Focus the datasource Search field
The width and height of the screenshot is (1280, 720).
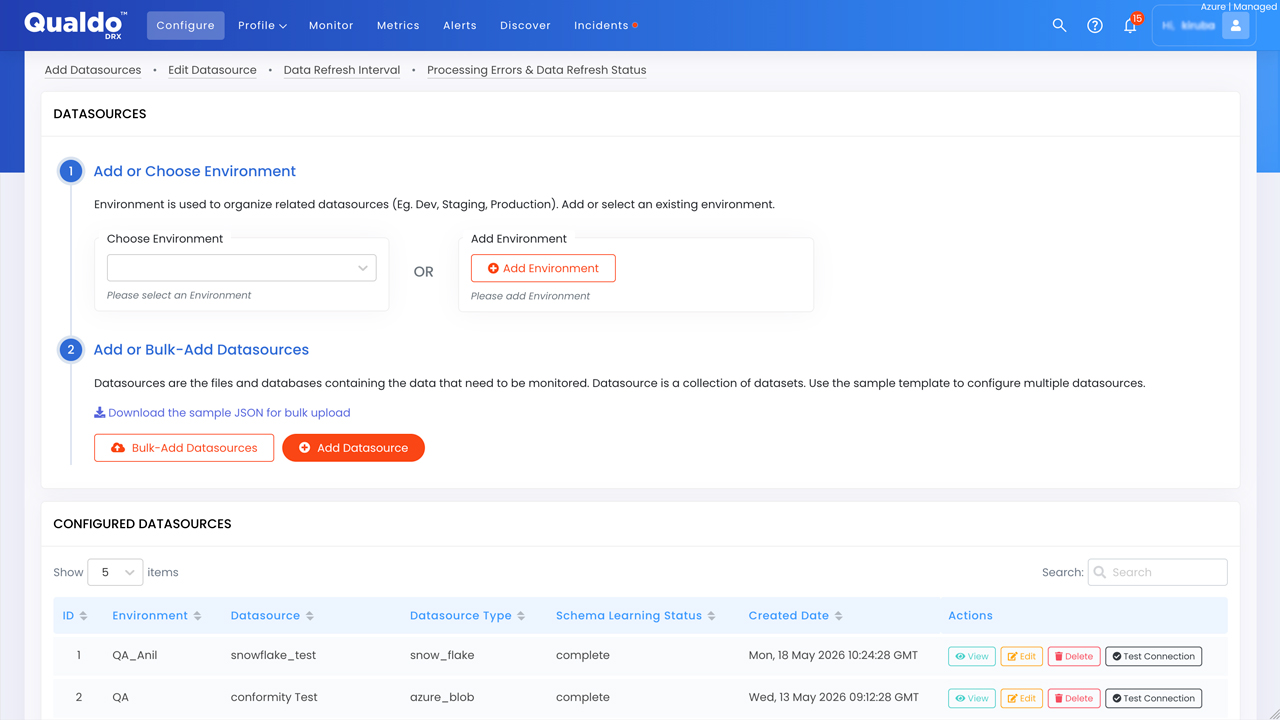(1157, 572)
